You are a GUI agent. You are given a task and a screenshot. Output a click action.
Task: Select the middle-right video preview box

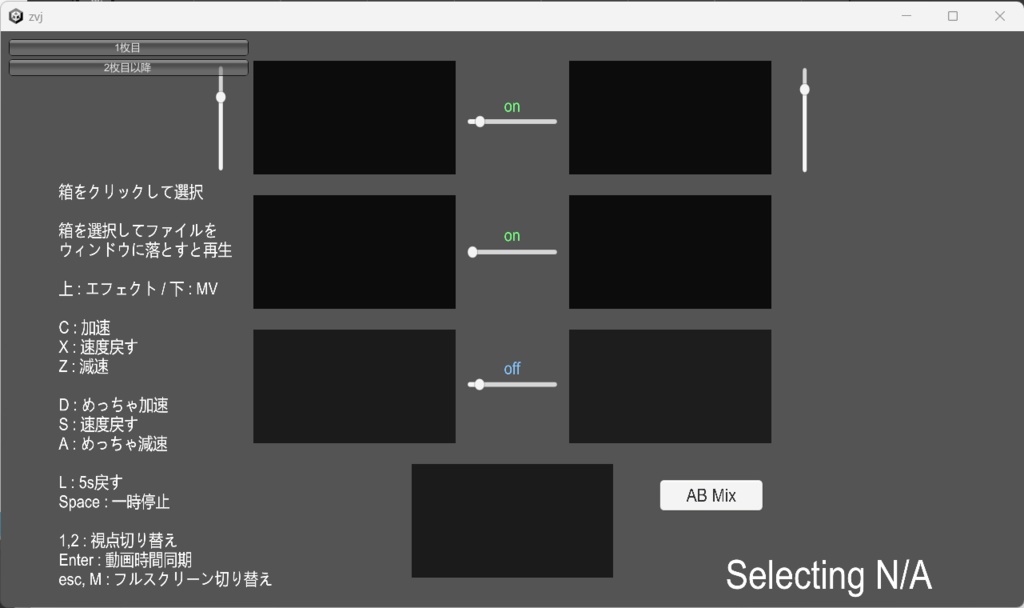click(670, 251)
